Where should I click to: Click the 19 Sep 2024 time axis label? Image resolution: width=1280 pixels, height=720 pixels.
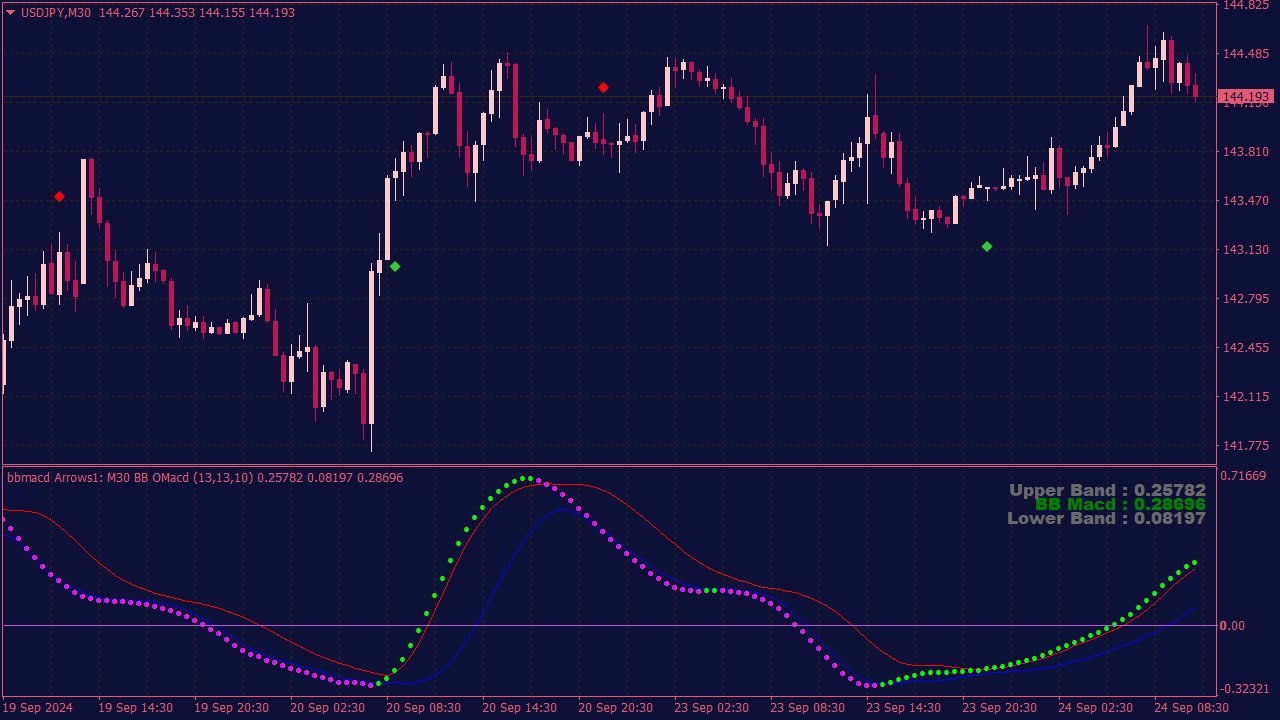[39, 708]
